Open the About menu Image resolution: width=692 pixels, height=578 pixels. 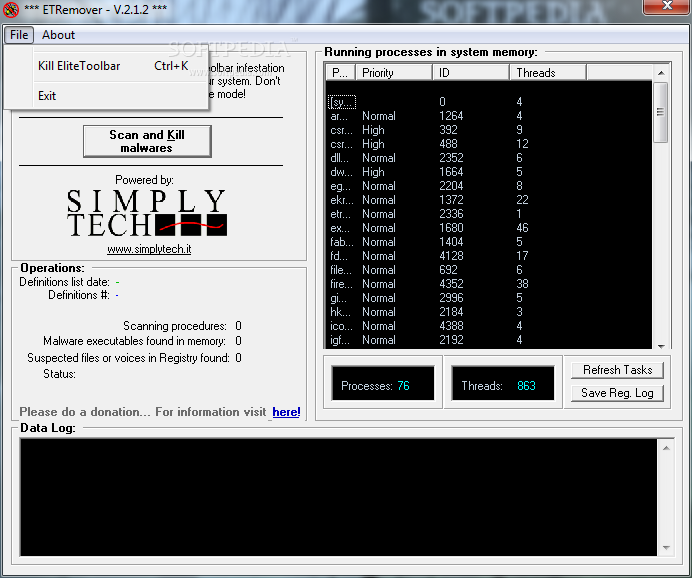click(x=58, y=35)
